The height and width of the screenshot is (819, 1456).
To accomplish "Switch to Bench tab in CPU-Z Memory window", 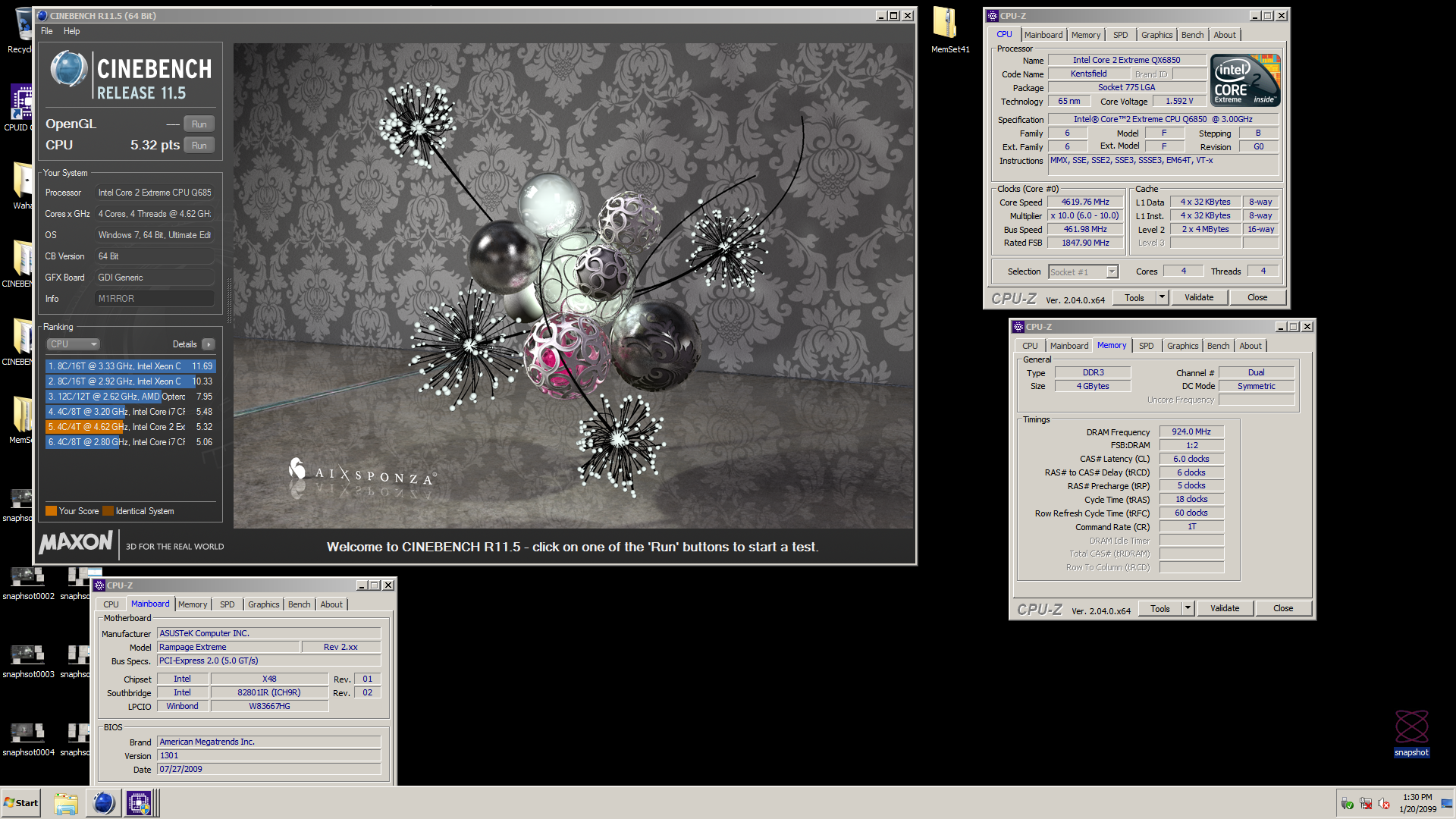I will [x=1218, y=346].
